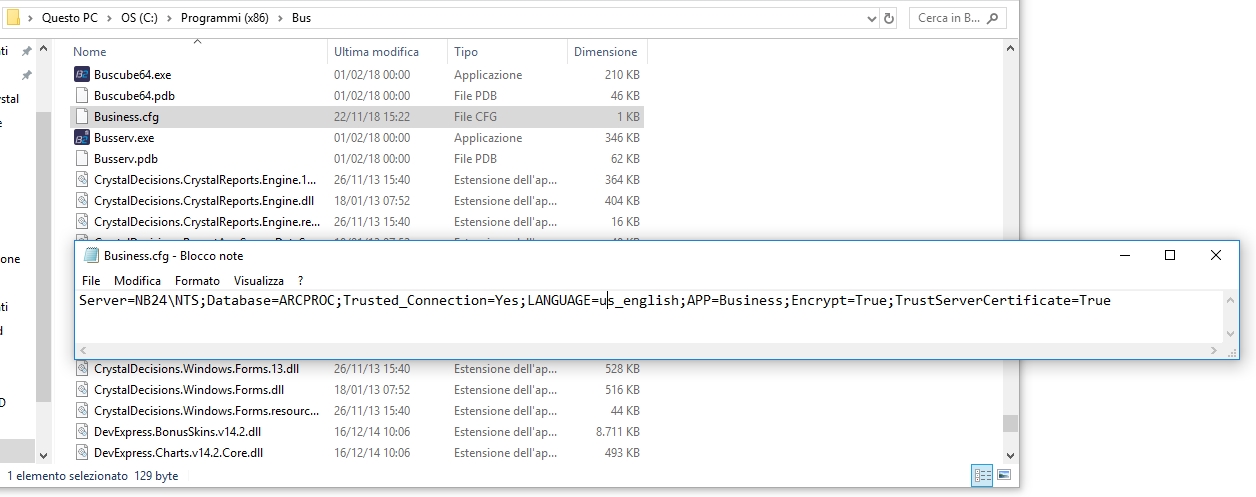The width and height of the screenshot is (1256, 497).
Task: Select the Buscube64.exe application icon
Action: (82, 75)
